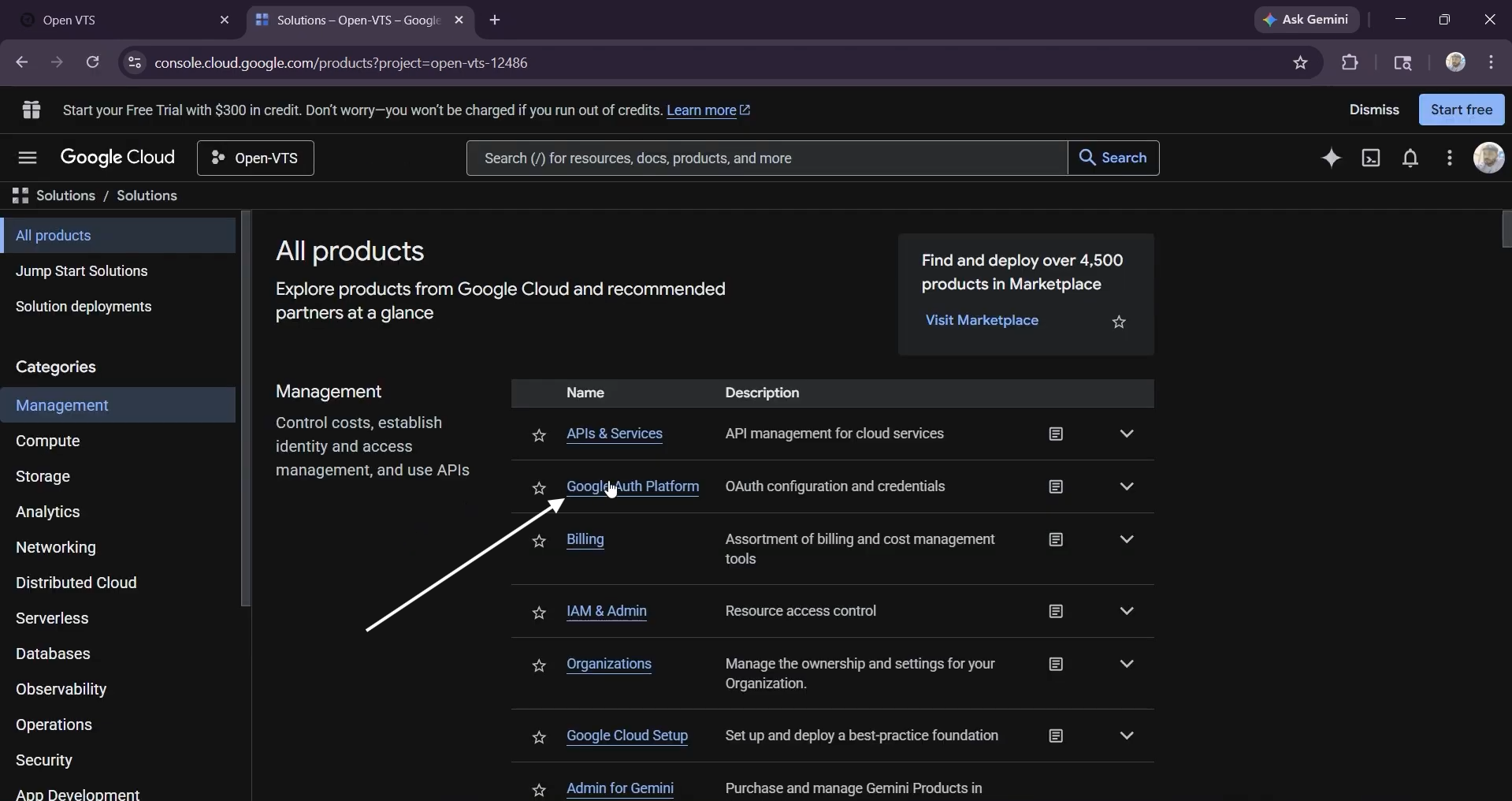
Task: Open documentation icon for Billing row
Action: click(1057, 540)
